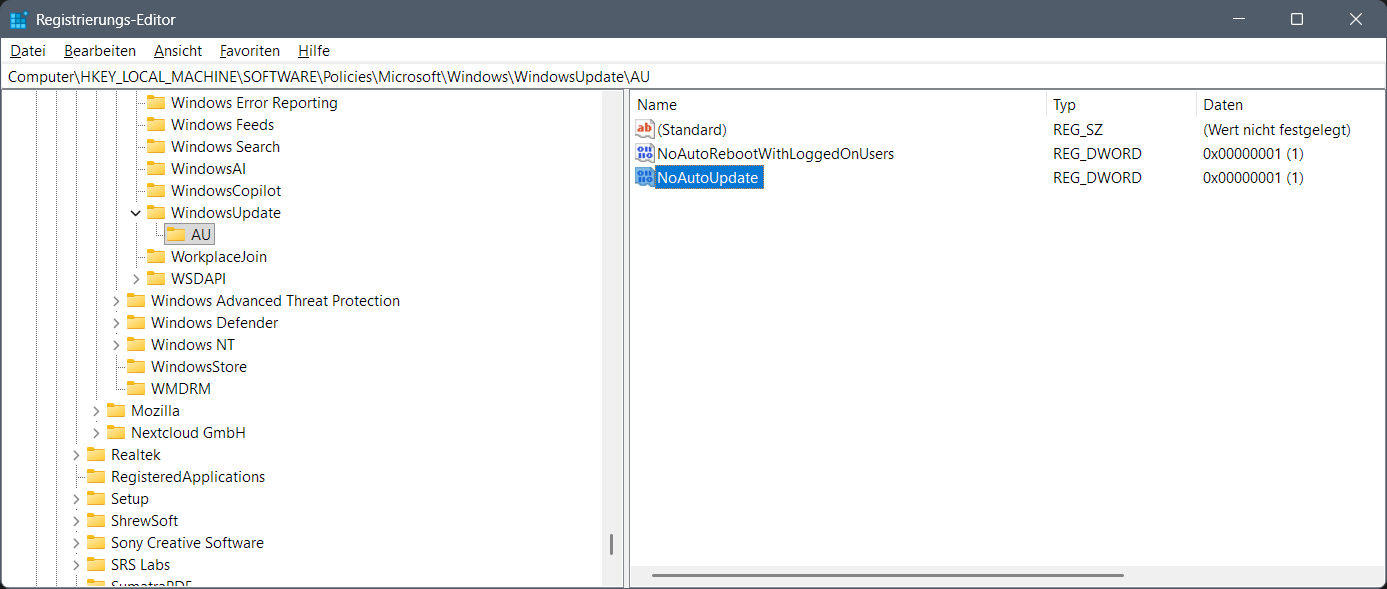Click the horizontal scrollbar in values pane

888,575
